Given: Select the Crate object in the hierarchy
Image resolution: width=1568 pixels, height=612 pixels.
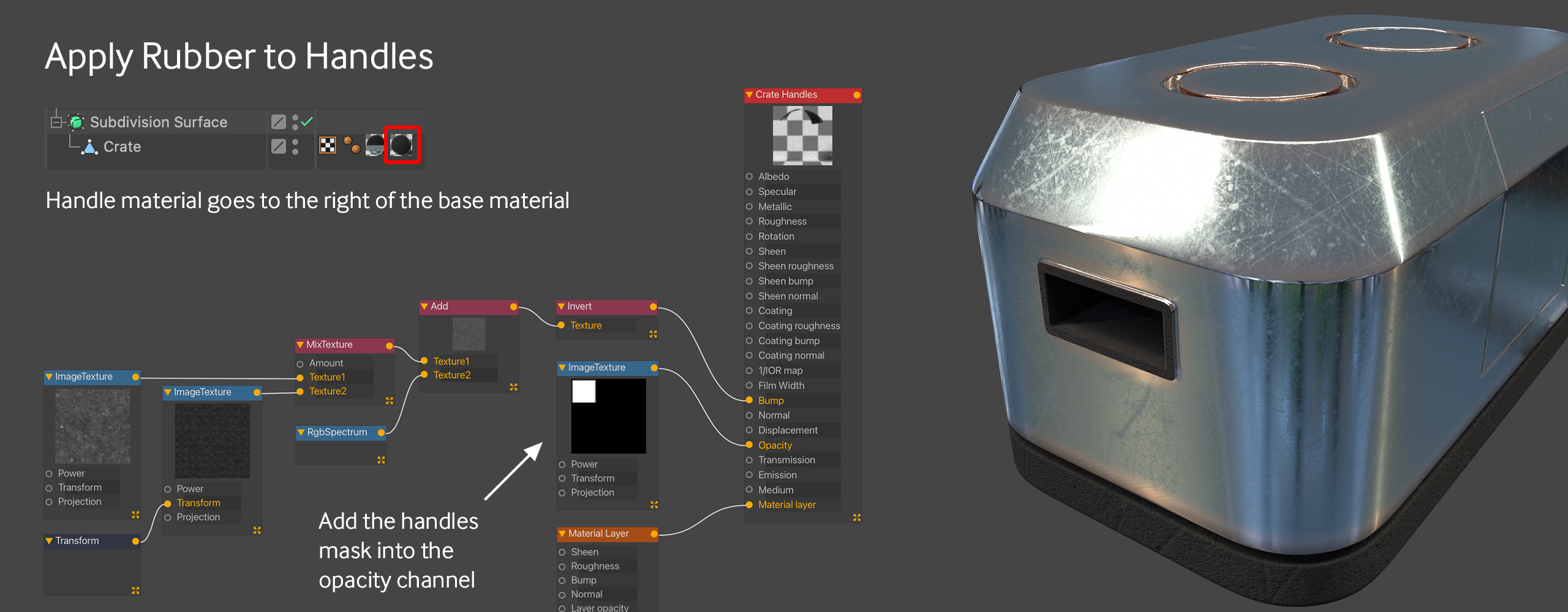Looking at the screenshot, I should (122, 147).
